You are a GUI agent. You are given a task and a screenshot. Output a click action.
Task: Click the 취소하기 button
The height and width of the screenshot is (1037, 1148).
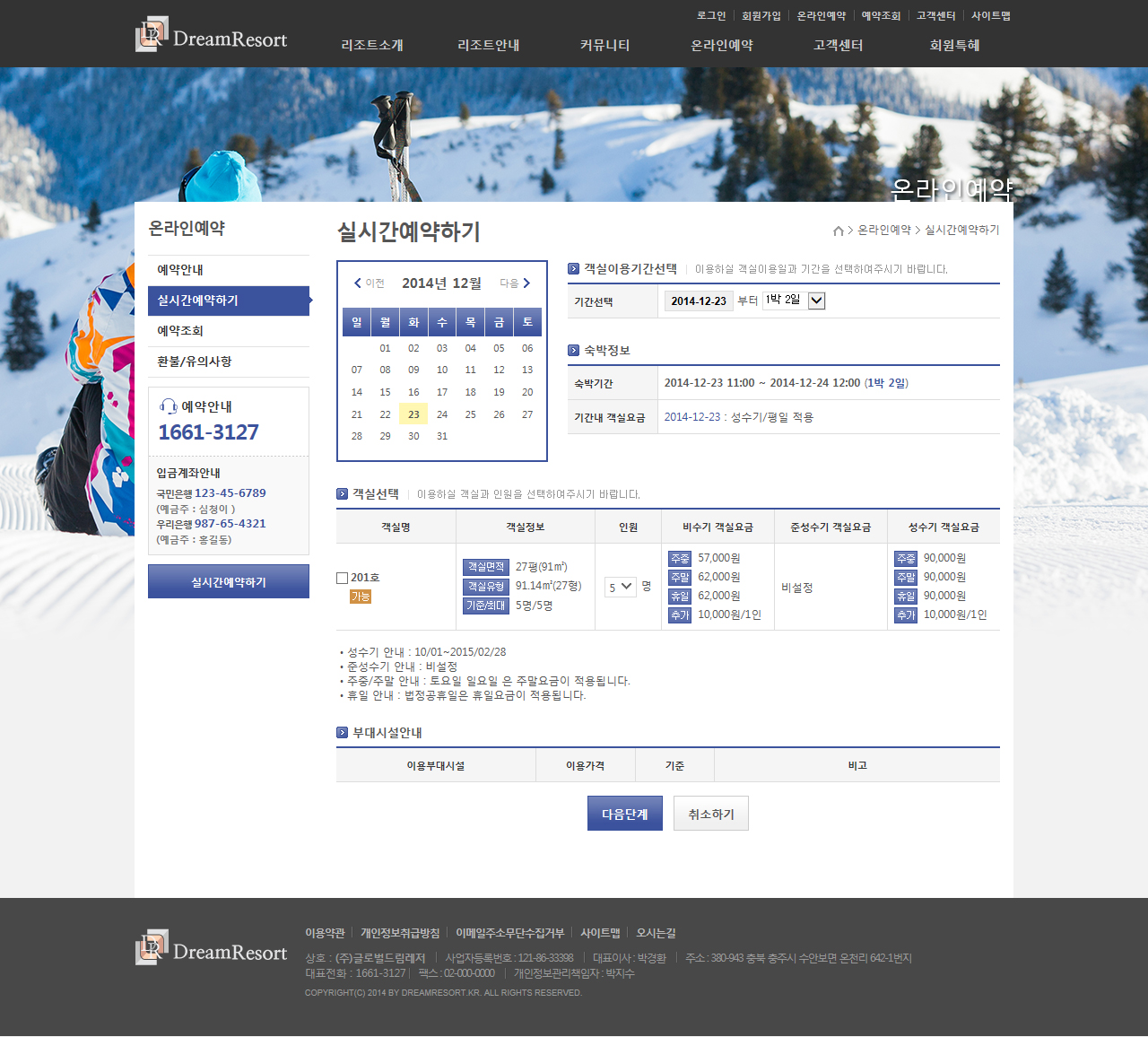710,814
